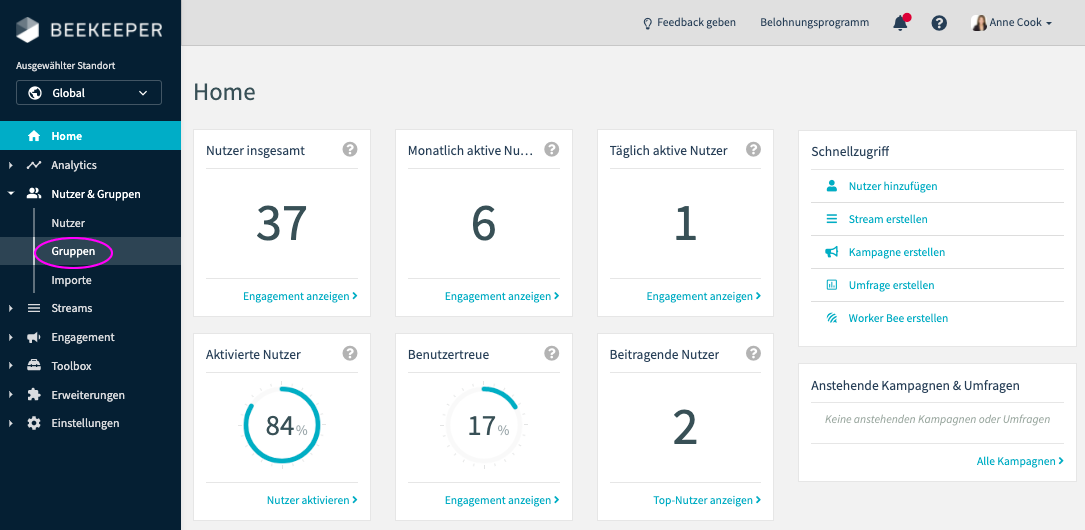
Task: Open the Global location dropdown
Action: pyautogui.click(x=89, y=93)
